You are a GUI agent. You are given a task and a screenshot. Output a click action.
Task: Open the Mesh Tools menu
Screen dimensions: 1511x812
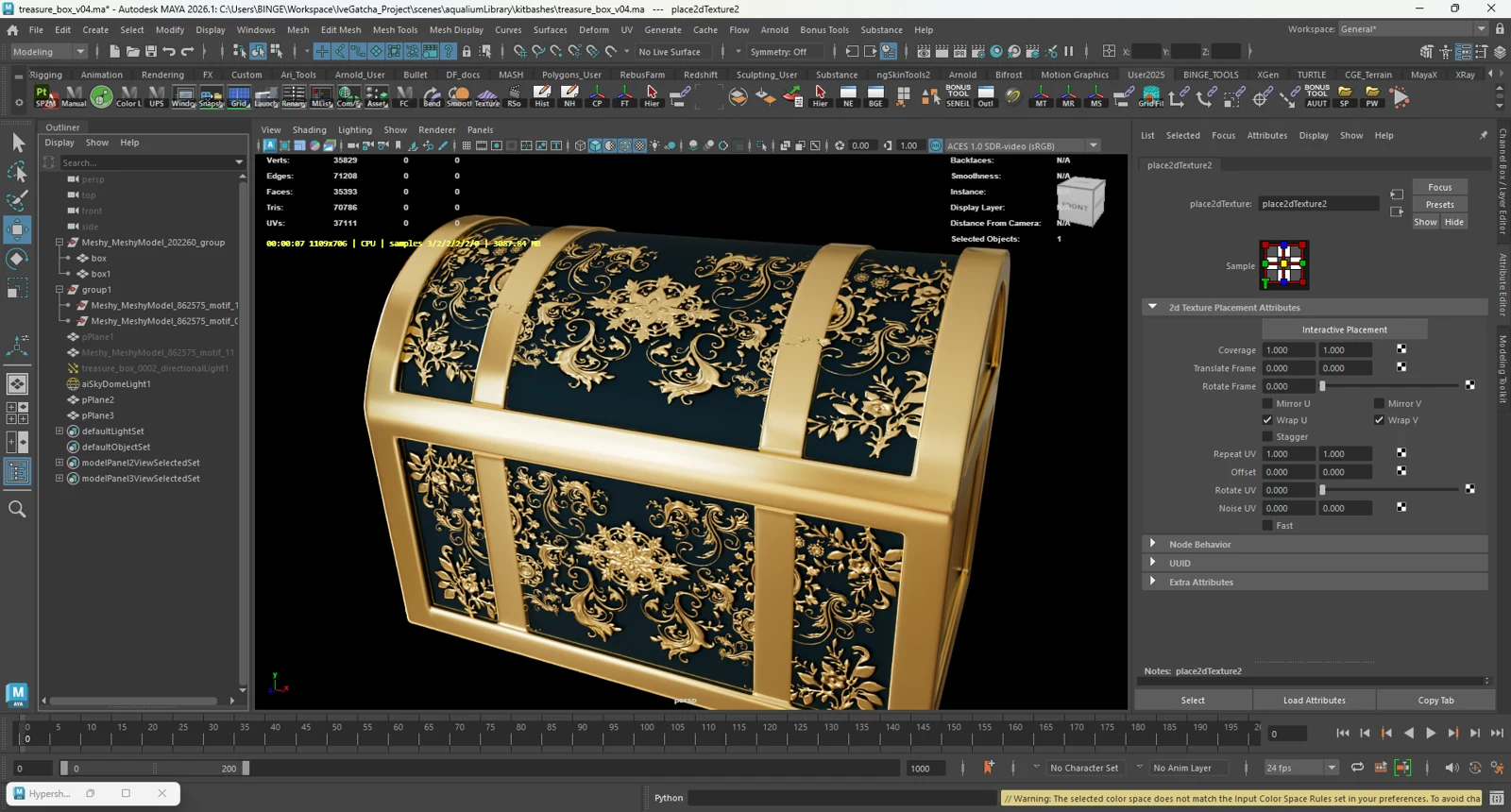coord(395,30)
